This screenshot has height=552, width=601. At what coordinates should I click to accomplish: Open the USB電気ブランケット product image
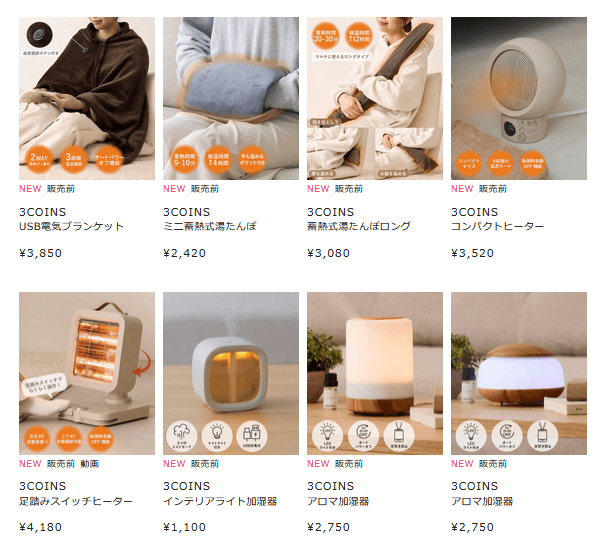coord(87,98)
